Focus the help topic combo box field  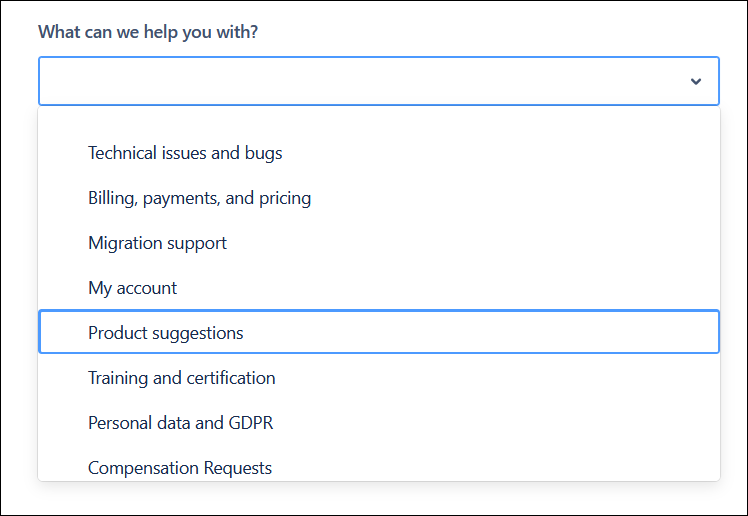[x=360, y=81]
